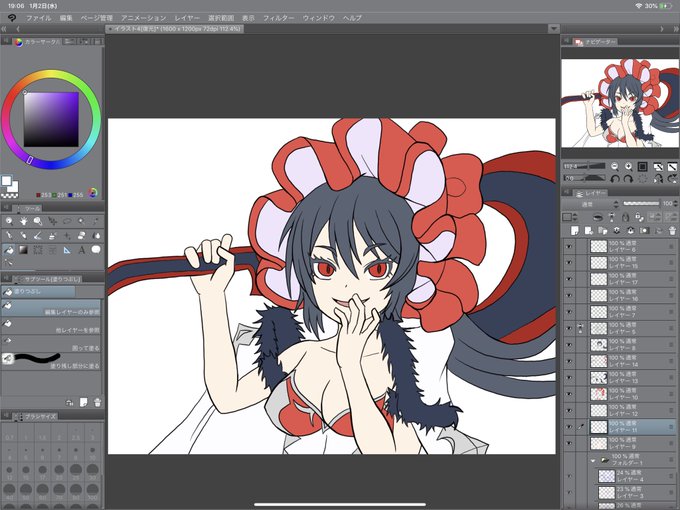Select 他レイヤーを参照 sub tool
The image size is (680, 510).
coord(51,326)
